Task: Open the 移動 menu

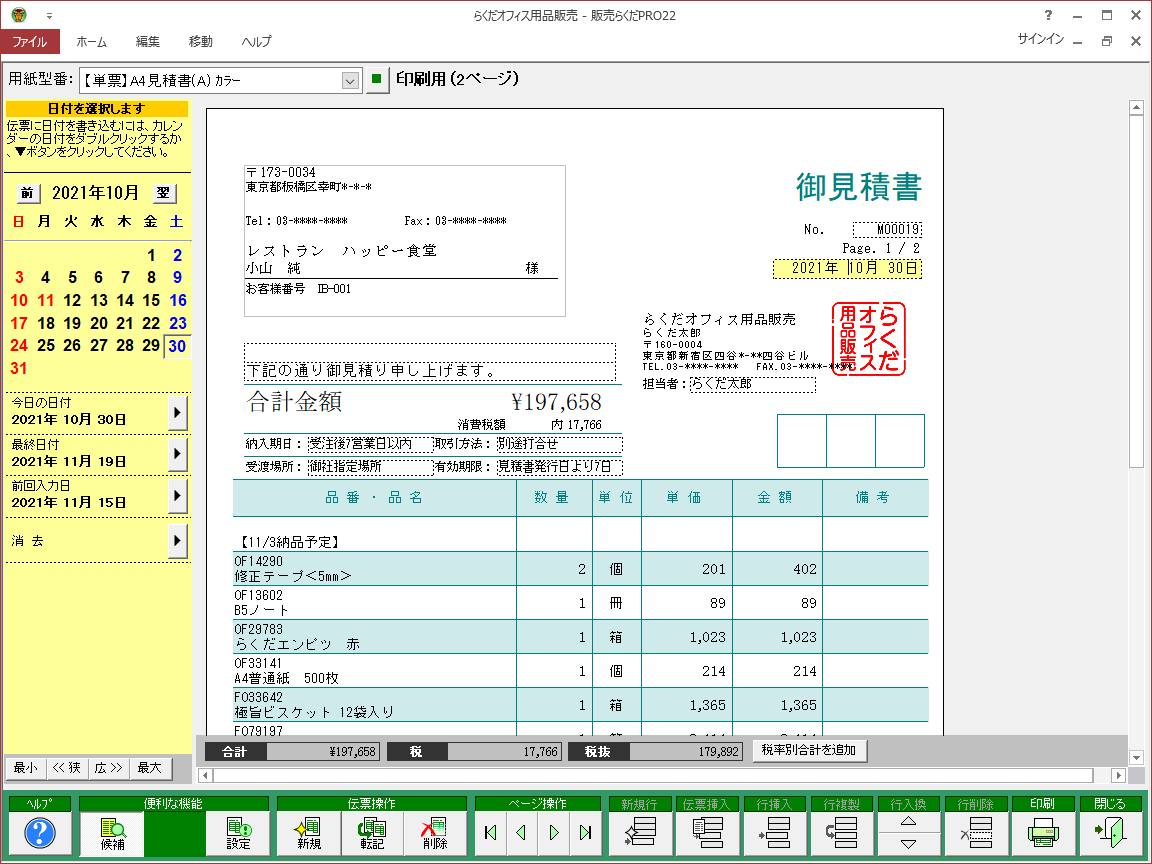Action: coord(201,42)
